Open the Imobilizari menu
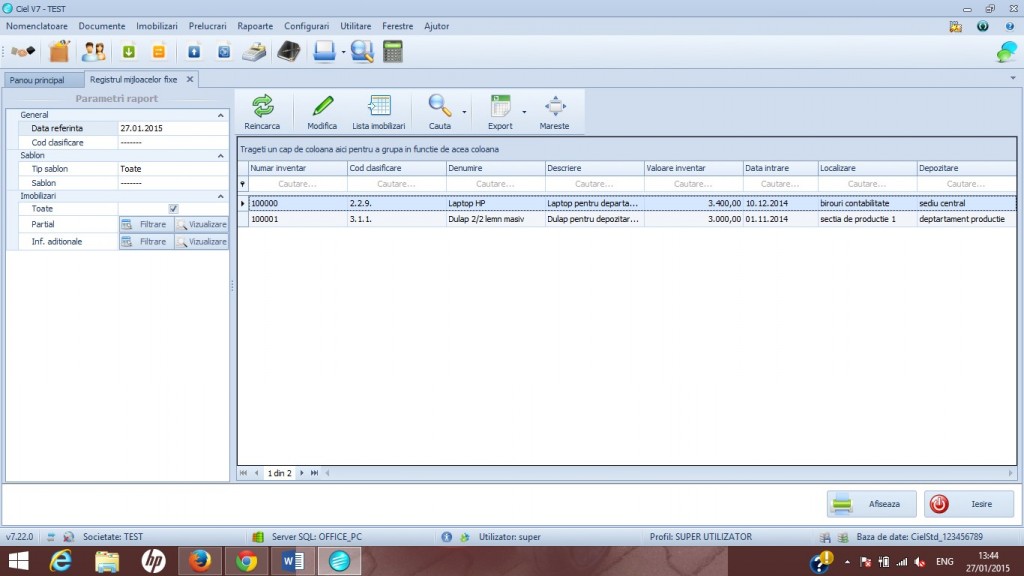The image size is (1024, 576). 157,26
